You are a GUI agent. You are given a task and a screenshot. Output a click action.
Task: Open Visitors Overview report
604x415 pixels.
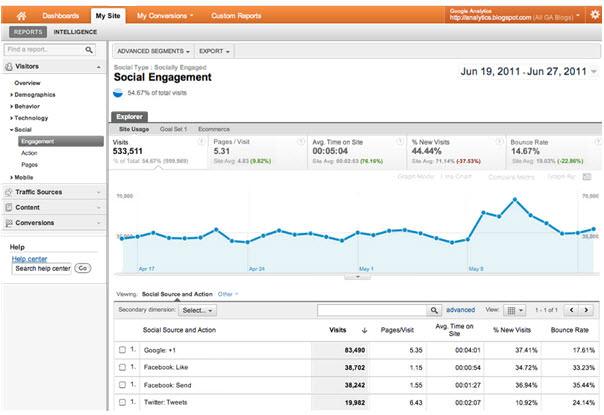click(x=27, y=83)
